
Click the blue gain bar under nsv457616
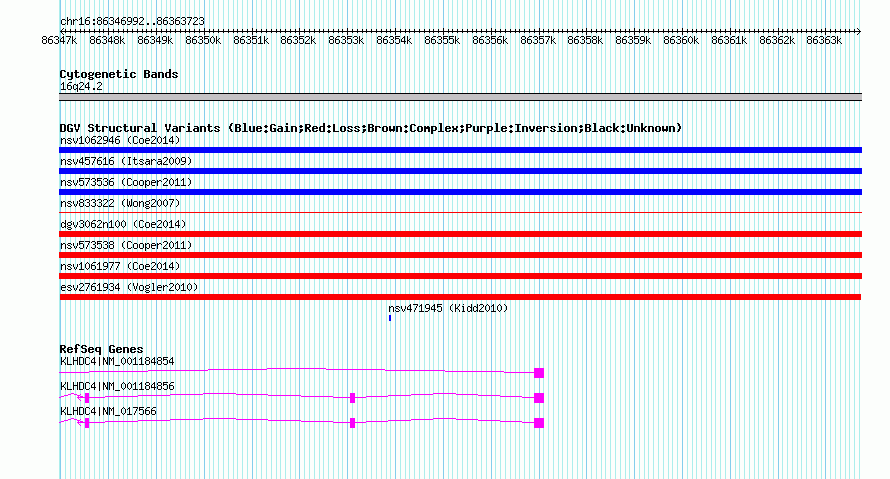point(460,171)
